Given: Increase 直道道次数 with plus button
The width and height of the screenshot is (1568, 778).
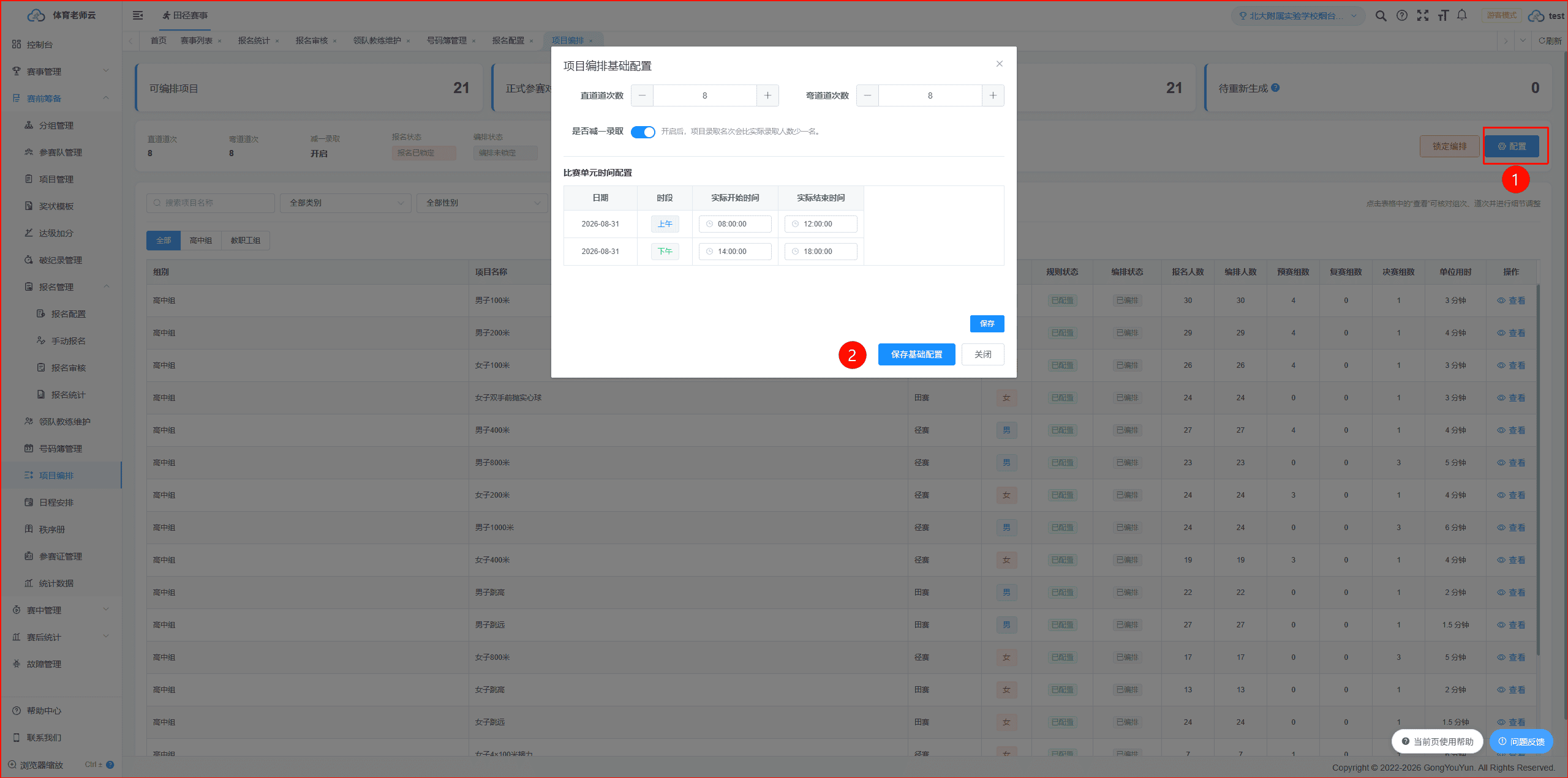Looking at the screenshot, I should [767, 95].
